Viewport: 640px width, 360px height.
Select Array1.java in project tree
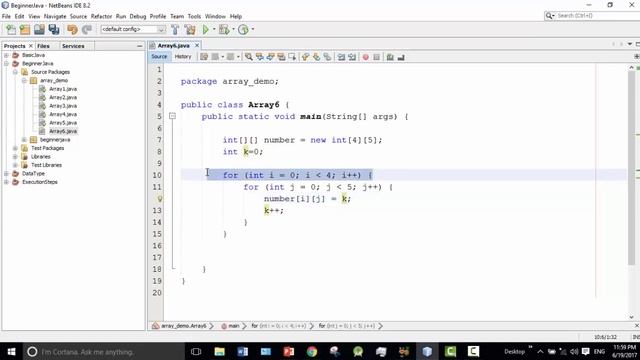click(63, 89)
